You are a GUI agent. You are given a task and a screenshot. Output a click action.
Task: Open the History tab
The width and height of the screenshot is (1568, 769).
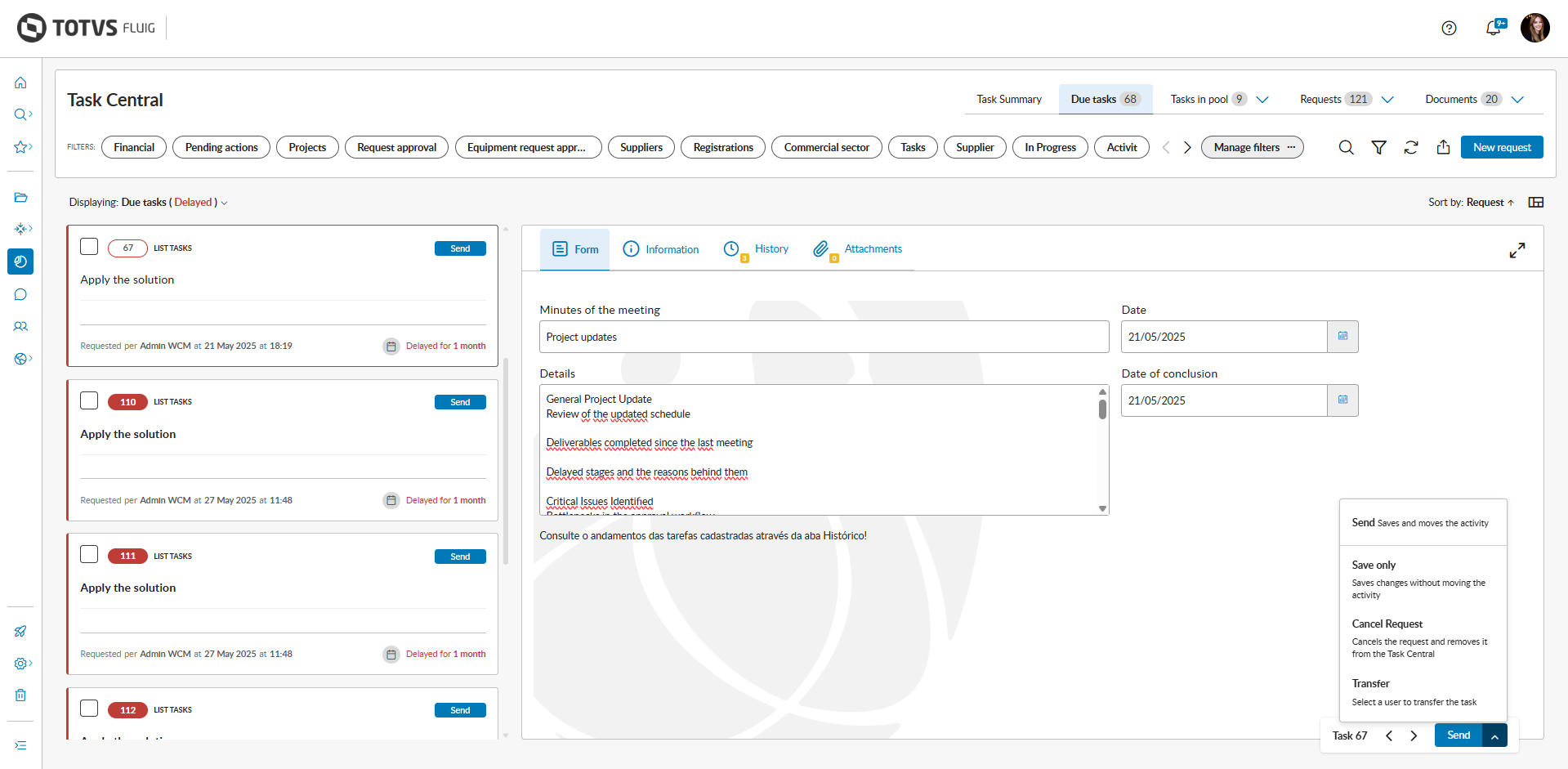(x=756, y=249)
